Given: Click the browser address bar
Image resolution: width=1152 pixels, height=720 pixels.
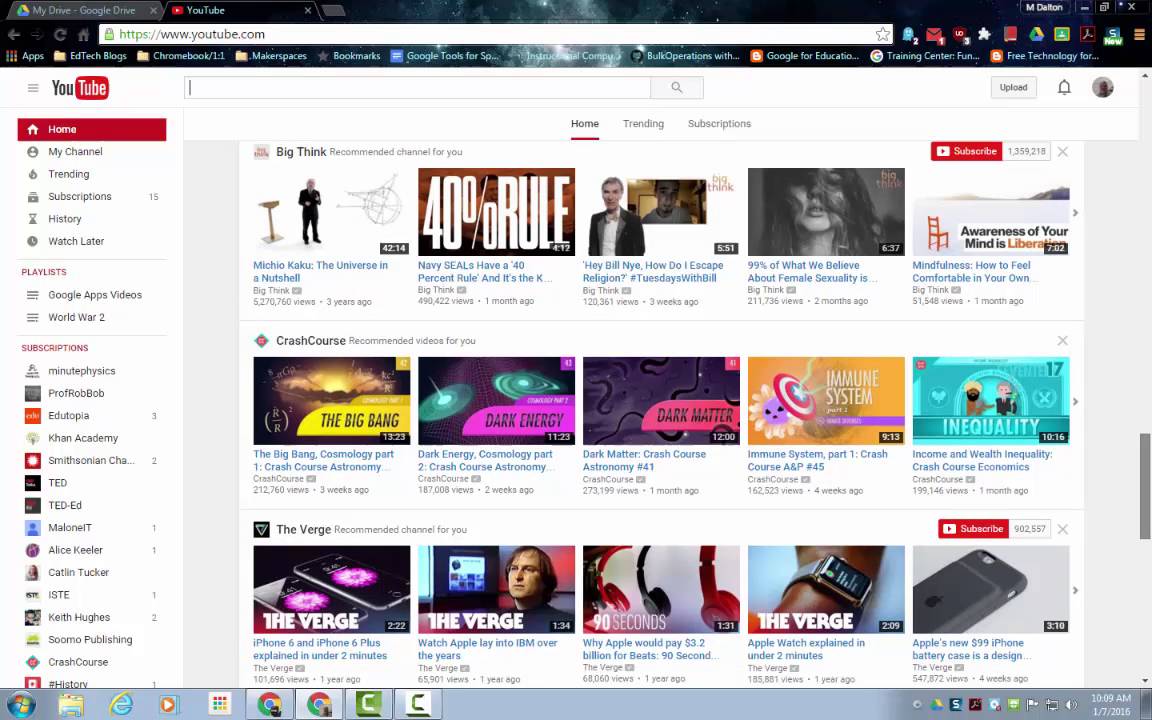Looking at the screenshot, I should click(496, 35).
